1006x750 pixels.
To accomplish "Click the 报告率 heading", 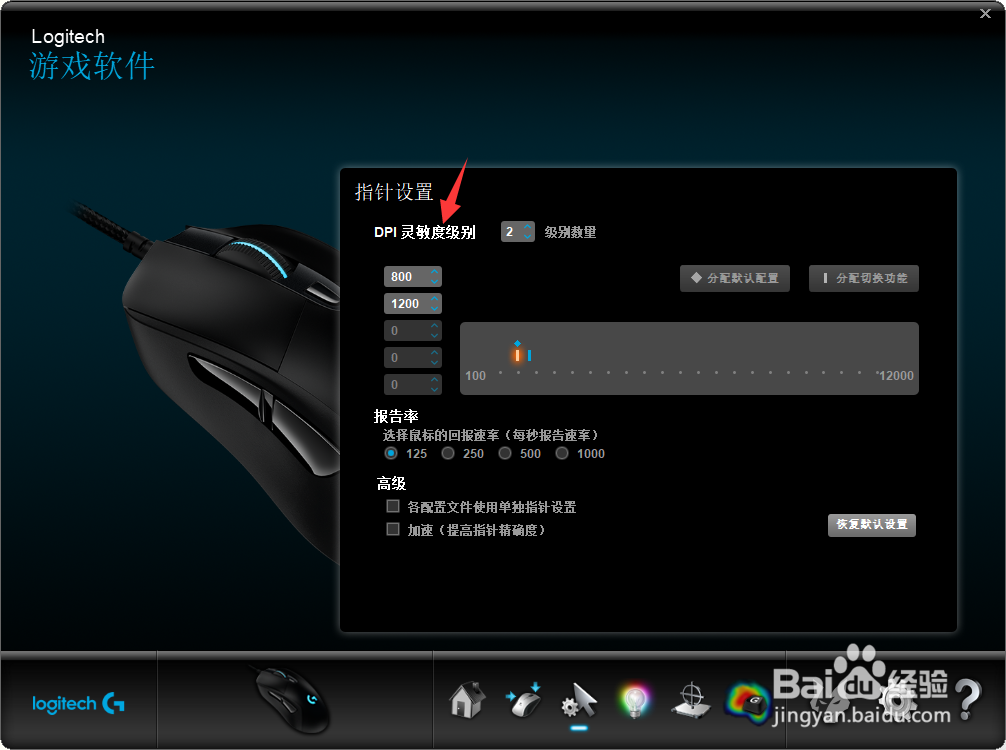I will (x=396, y=416).
